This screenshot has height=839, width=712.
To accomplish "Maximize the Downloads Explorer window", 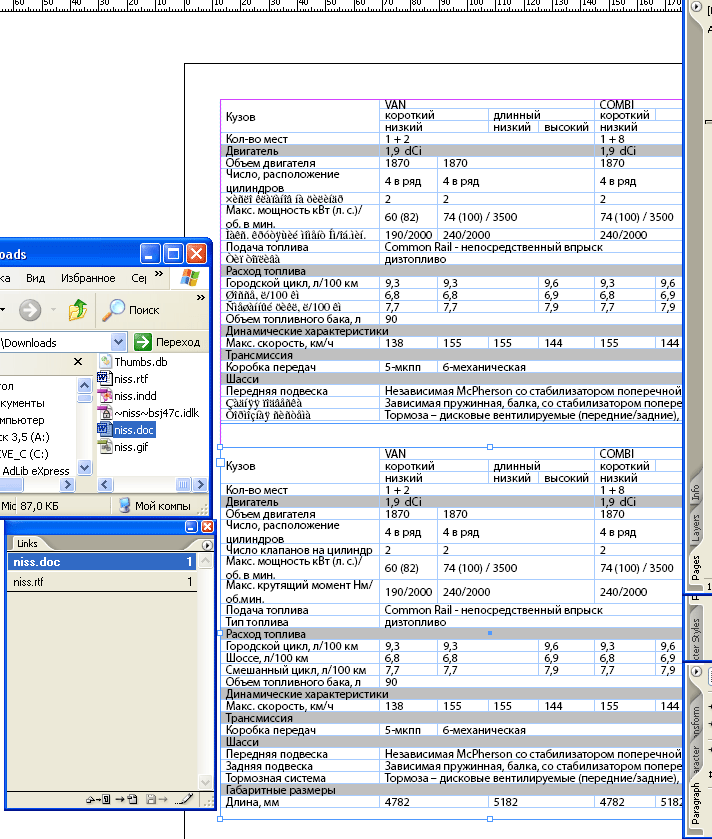I will point(173,254).
